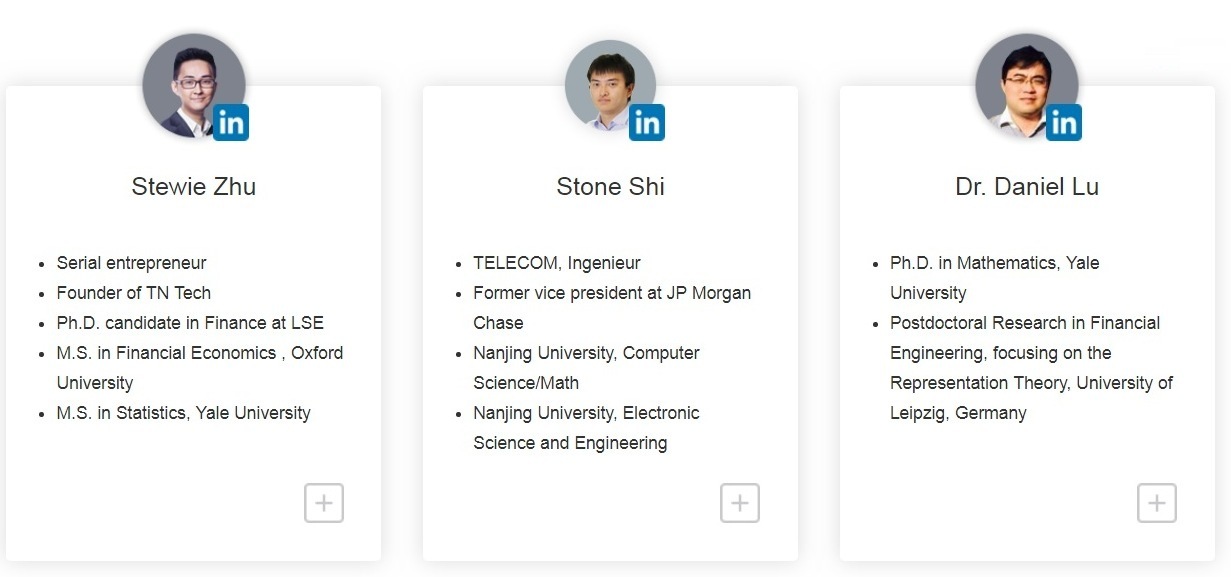This screenshot has width=1231, height=577.
Task: Click "Postdoctoral Research in Financial" bullet text
Action: tap(1024, 323)
